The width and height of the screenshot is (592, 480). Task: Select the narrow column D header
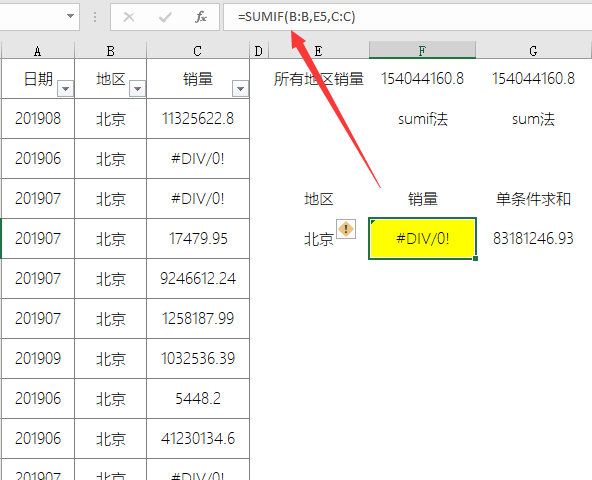259,51
